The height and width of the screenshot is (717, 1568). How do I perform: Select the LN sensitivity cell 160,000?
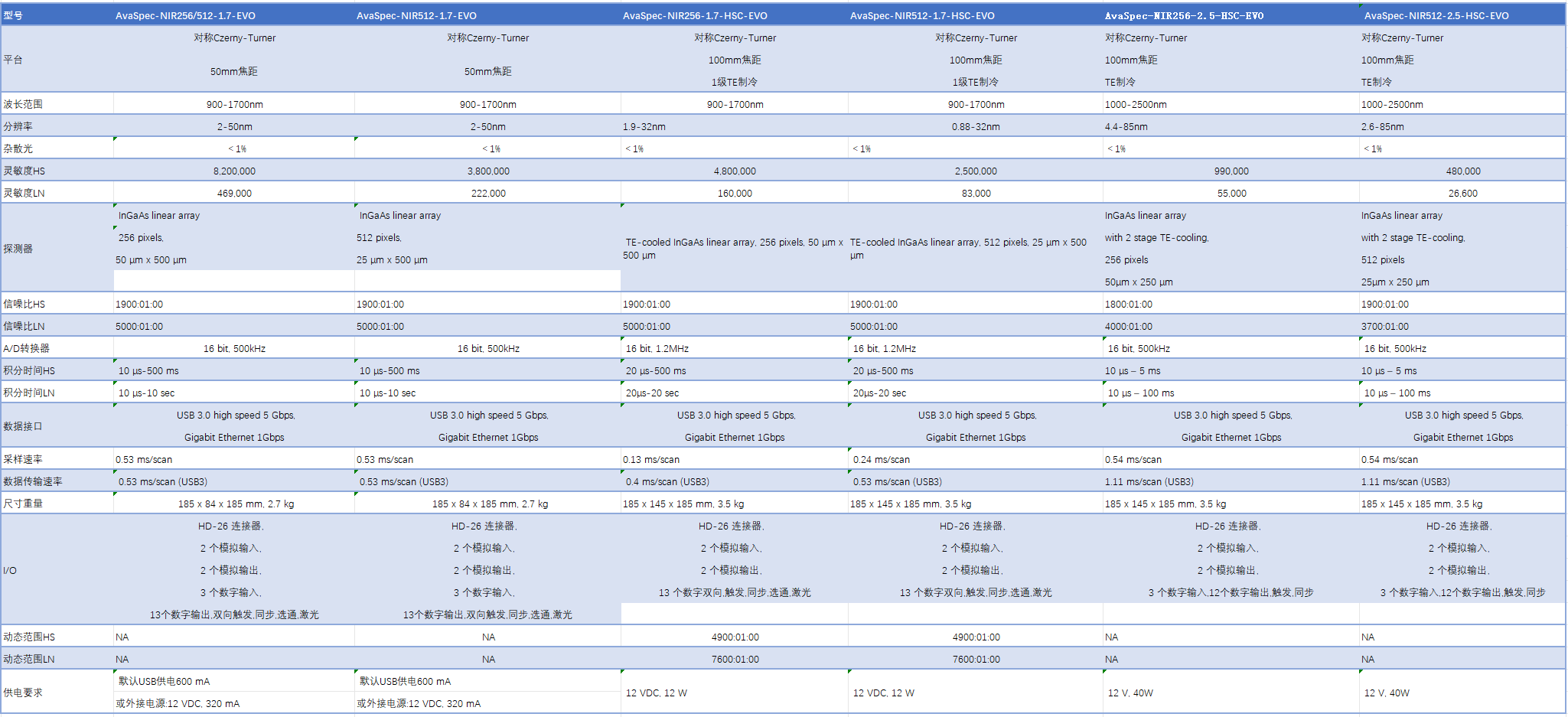click(735, 193)
